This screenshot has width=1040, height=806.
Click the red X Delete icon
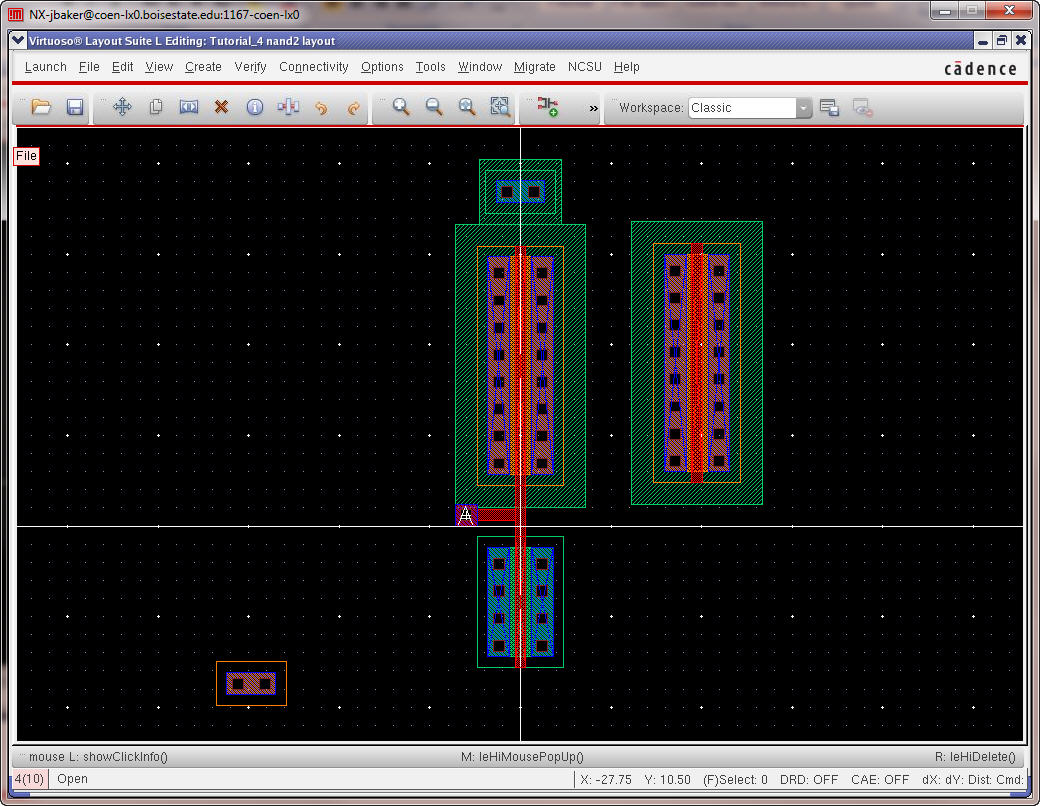click(222, 107)
